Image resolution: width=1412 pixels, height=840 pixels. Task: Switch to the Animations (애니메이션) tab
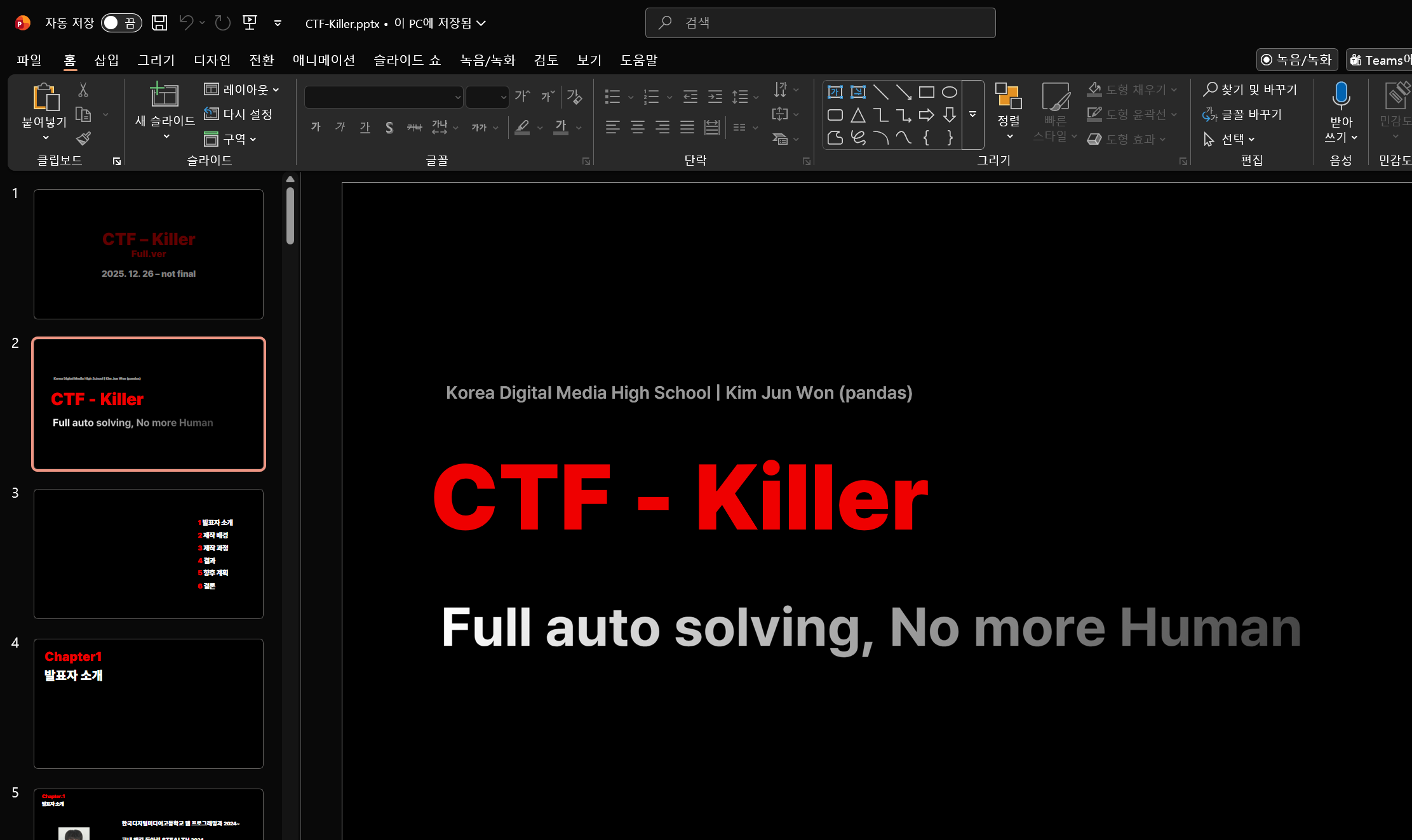pyautogui.click(x=323, y=60)
